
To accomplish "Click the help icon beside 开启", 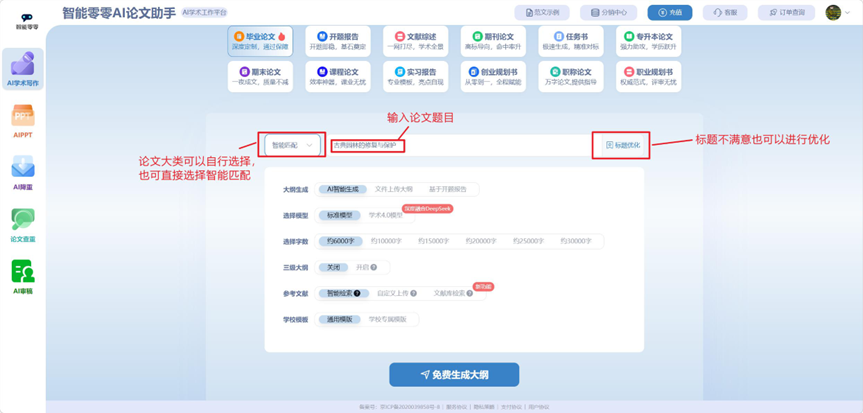I will tap(374, 268).
